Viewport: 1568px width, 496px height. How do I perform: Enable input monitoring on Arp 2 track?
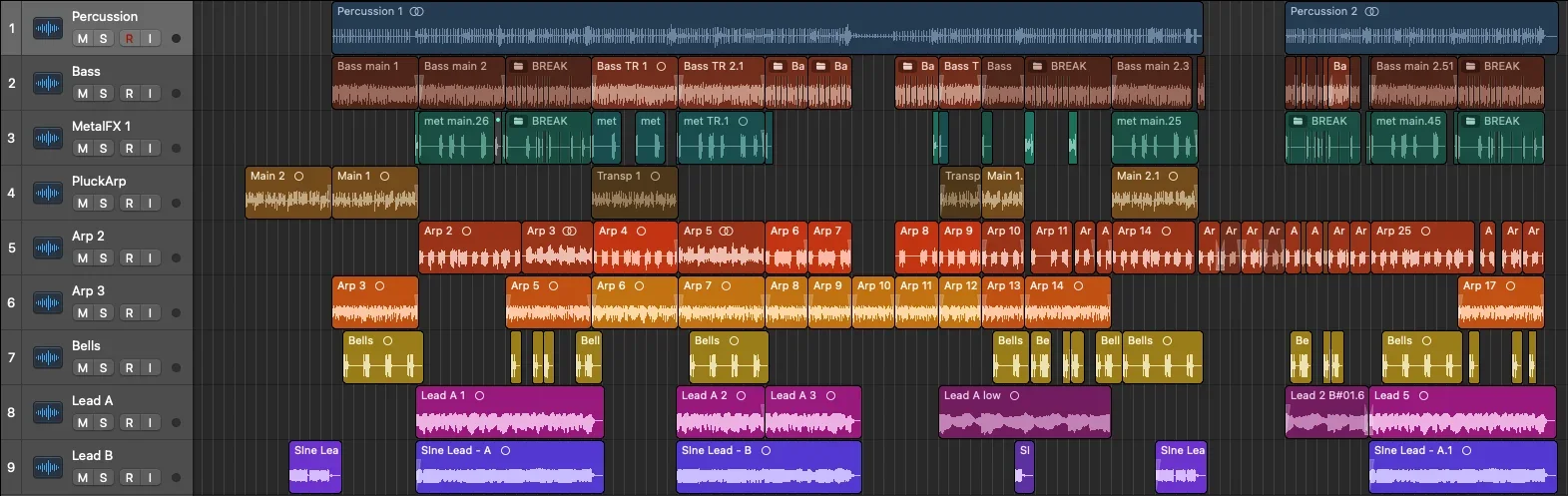pos(149,258)
